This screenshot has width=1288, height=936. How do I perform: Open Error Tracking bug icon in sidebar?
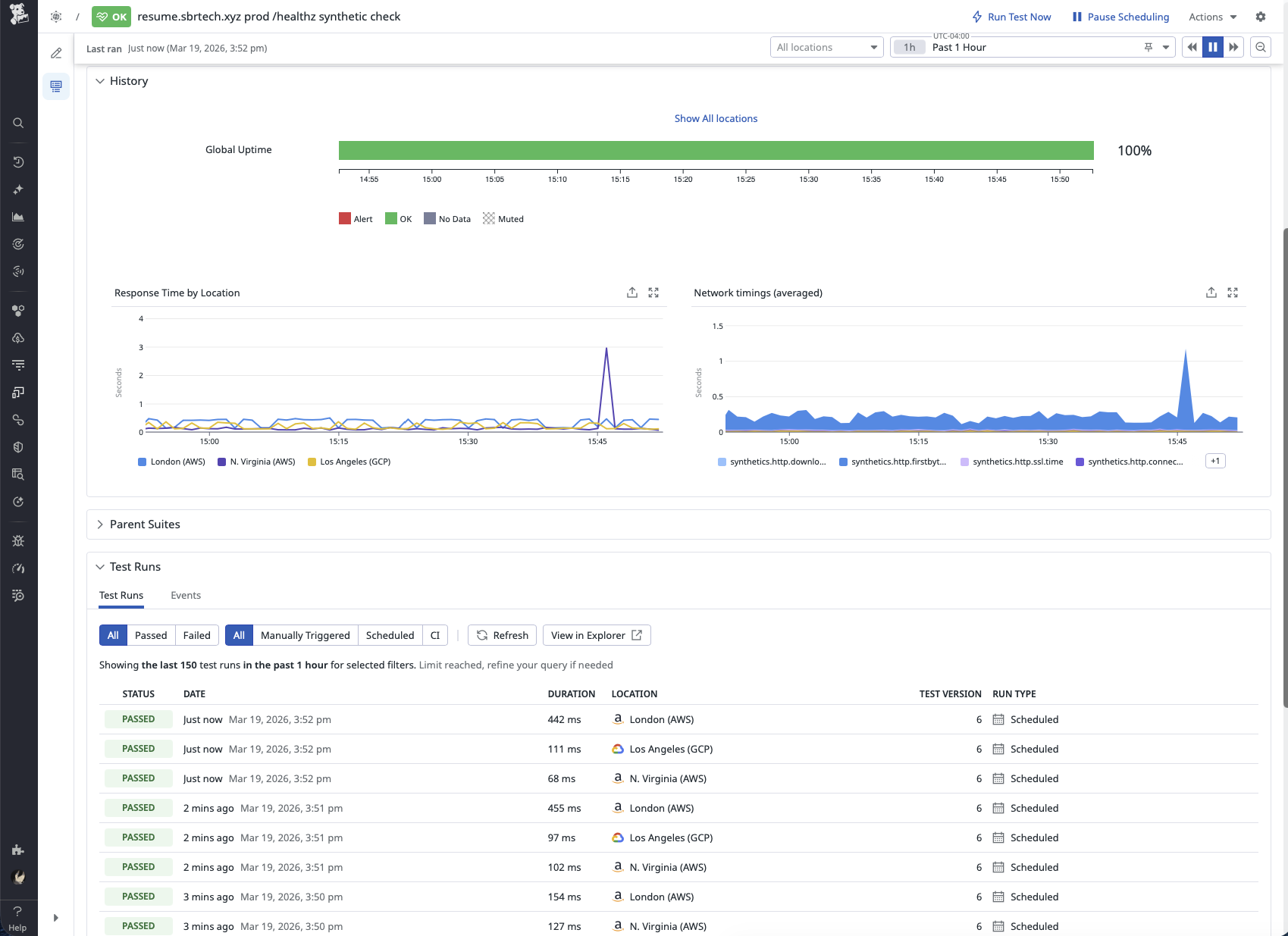click(x=18, y=540)
